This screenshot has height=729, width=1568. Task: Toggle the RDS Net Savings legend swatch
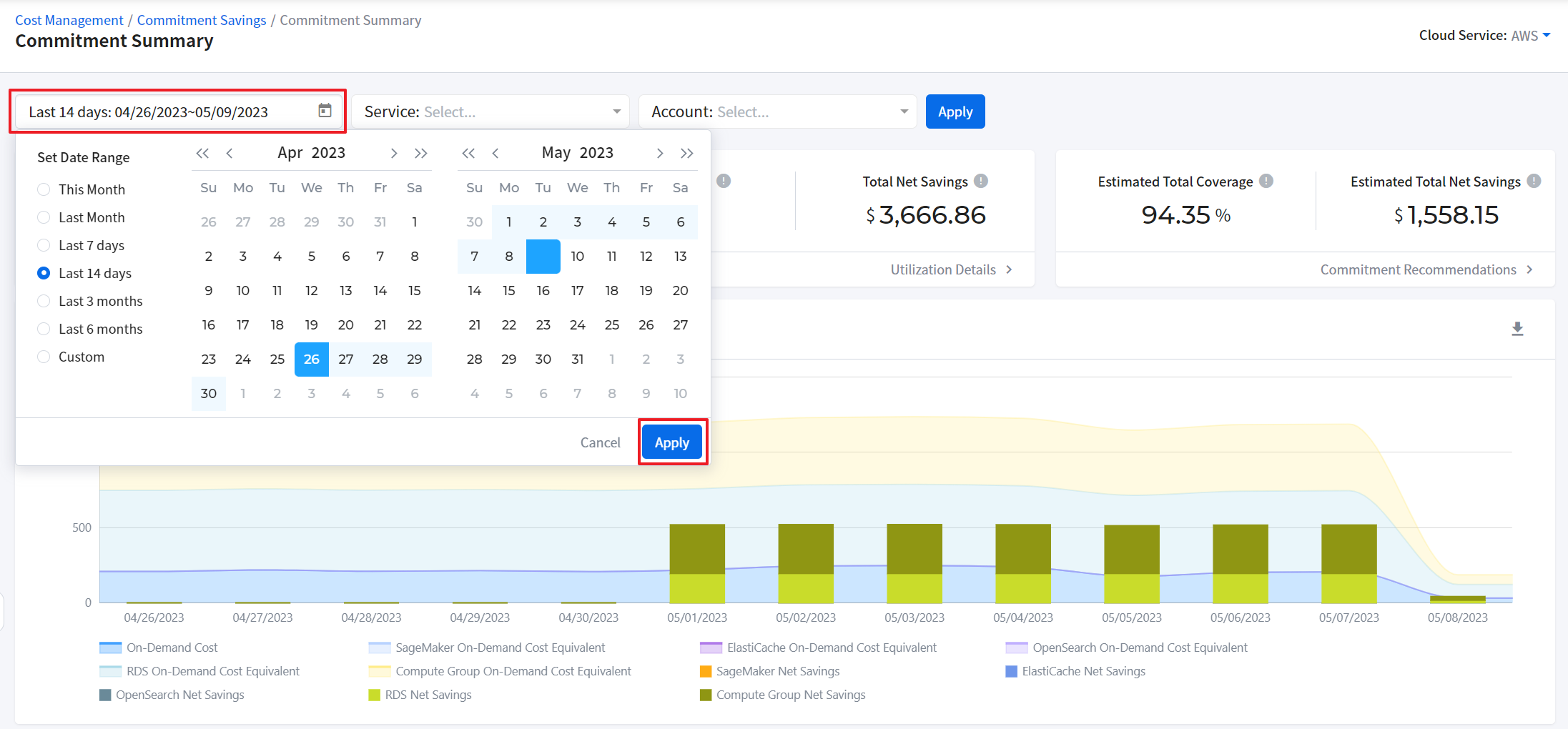pyautogui.click(x=374, y=695)
